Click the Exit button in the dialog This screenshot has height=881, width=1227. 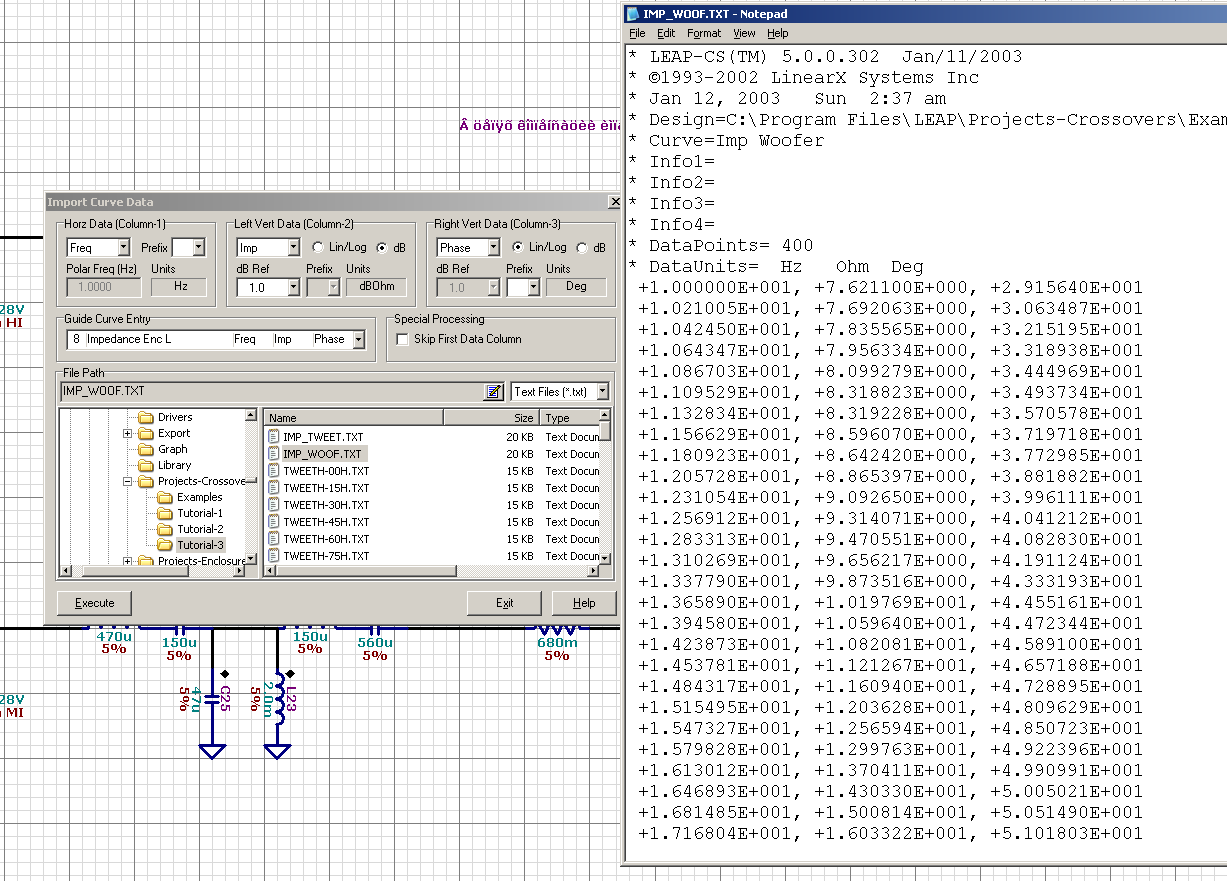coord(504,603)
